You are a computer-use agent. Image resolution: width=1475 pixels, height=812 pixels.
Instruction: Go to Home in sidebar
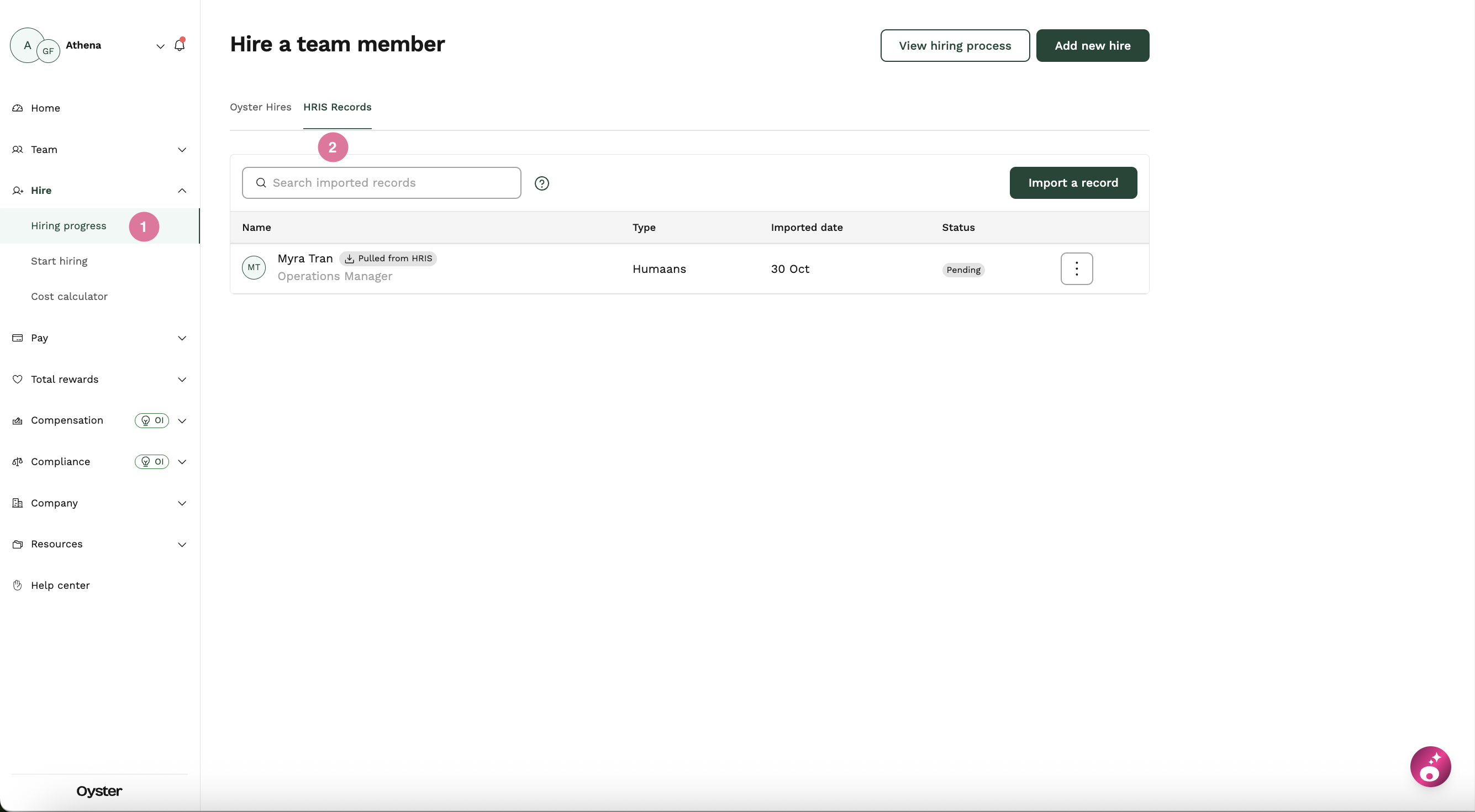45,108
